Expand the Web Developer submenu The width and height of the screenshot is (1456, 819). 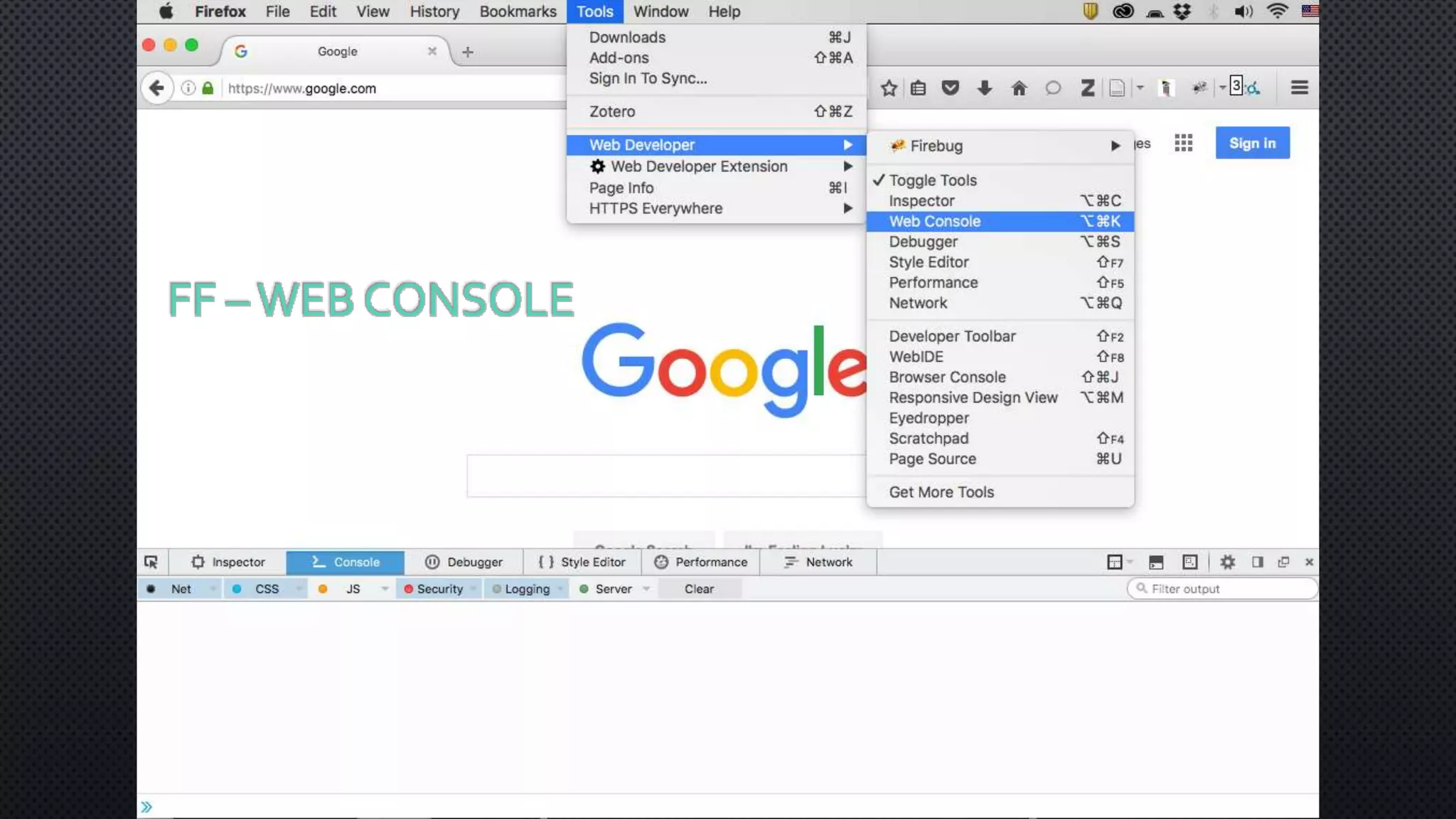tap(716, 145)
